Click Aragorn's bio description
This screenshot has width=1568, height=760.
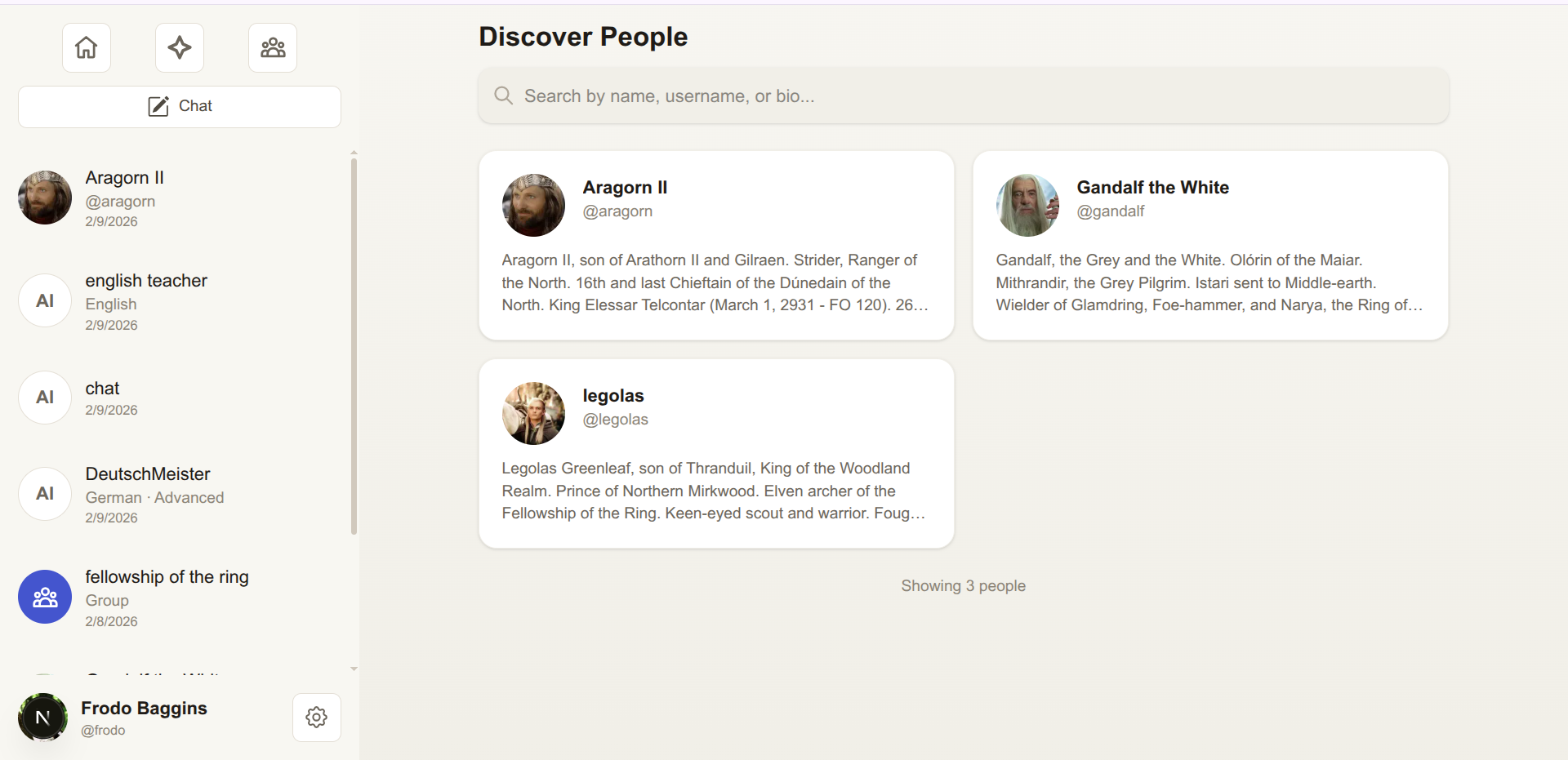[x=715, y=282]
